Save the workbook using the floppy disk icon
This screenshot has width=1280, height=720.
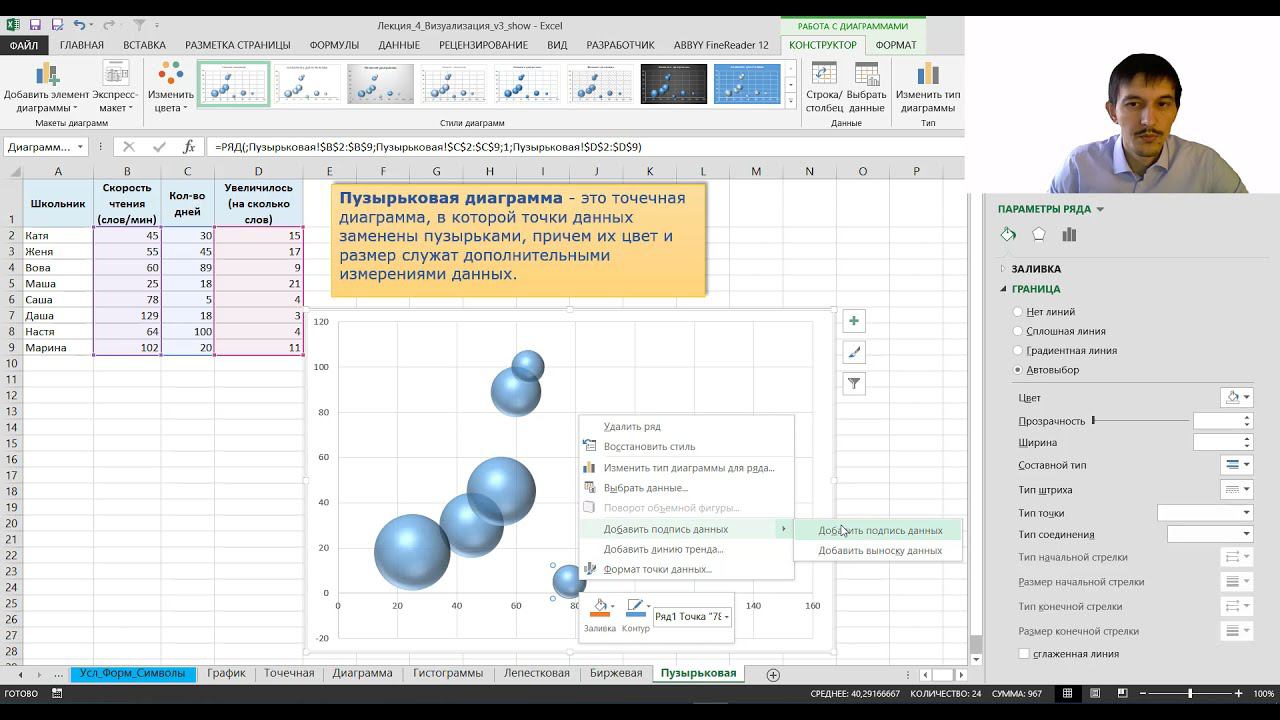pos(35,25)
